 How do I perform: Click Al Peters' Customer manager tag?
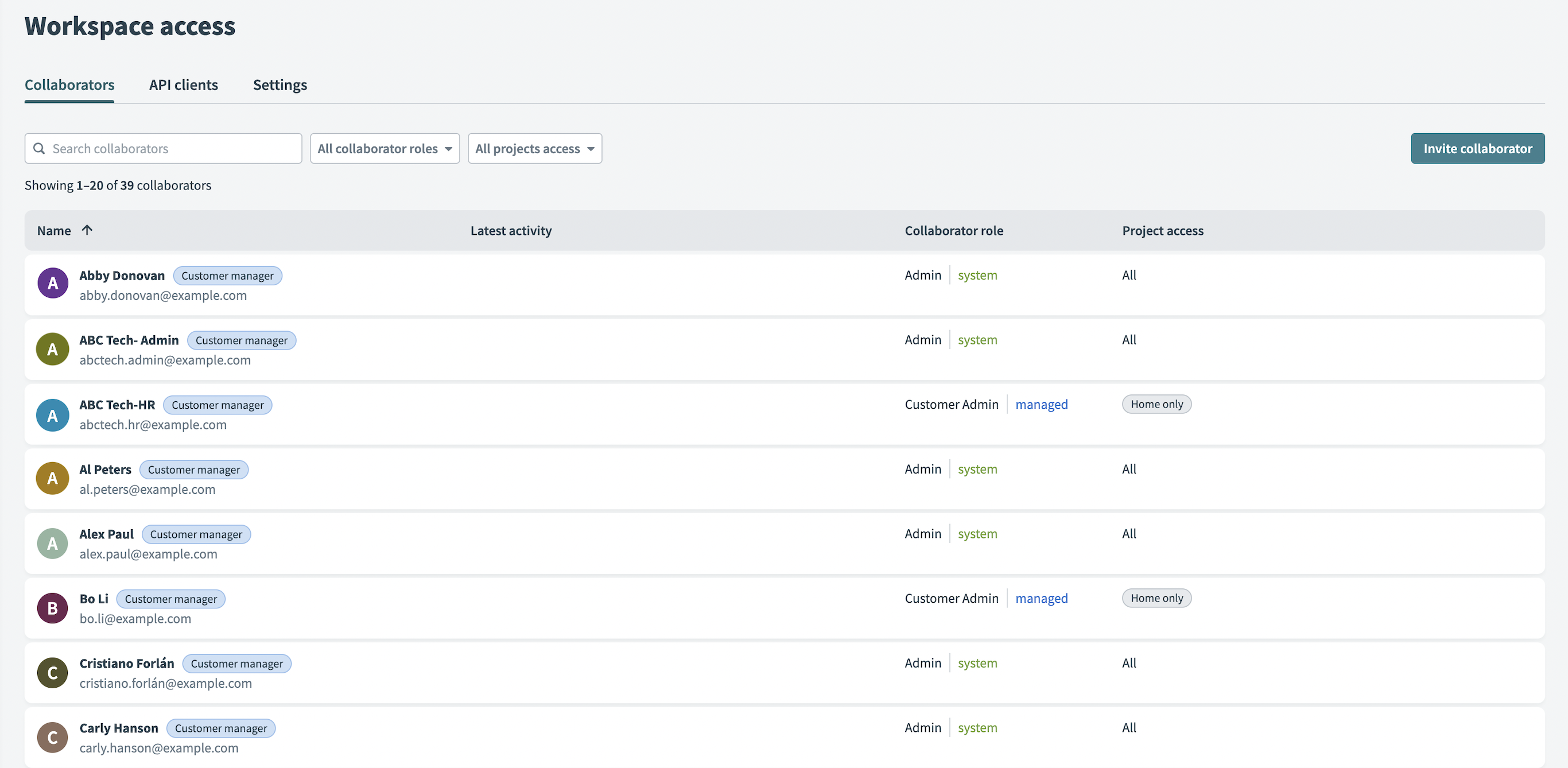point(194,470)
